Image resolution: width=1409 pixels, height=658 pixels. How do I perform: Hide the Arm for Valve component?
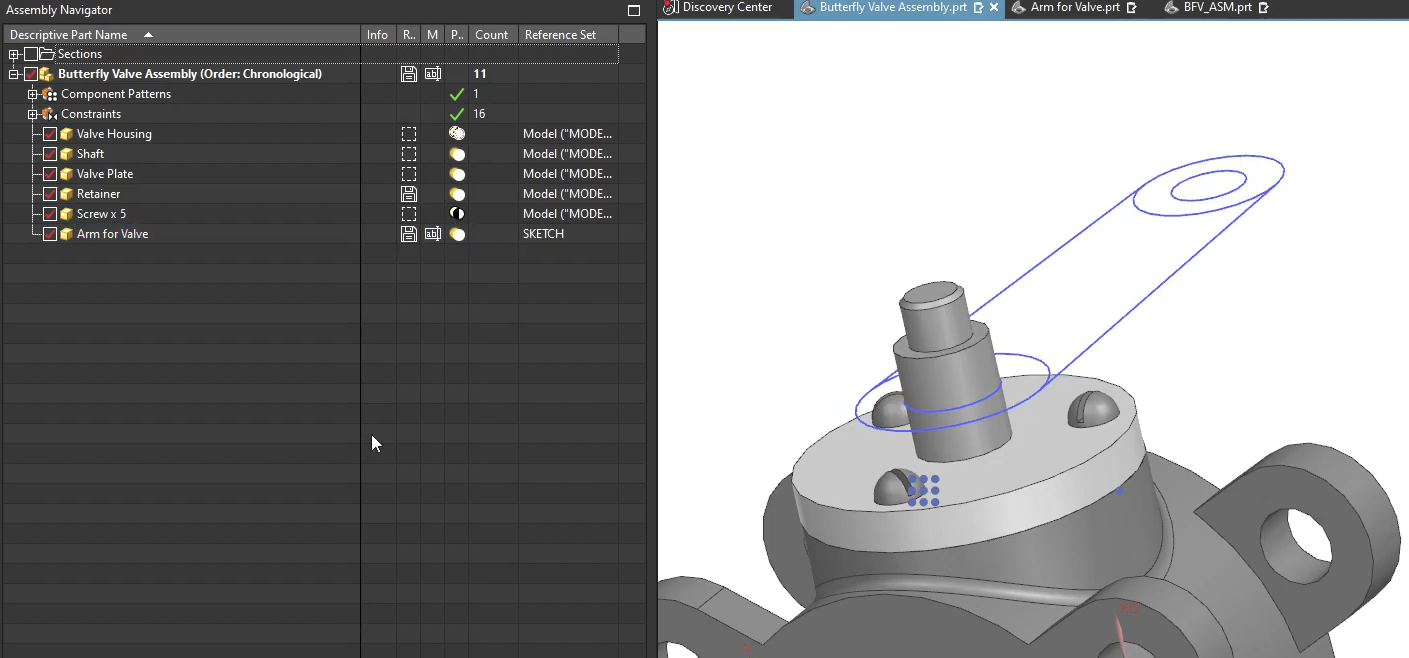pyautogui.click(x=50, y=234)
